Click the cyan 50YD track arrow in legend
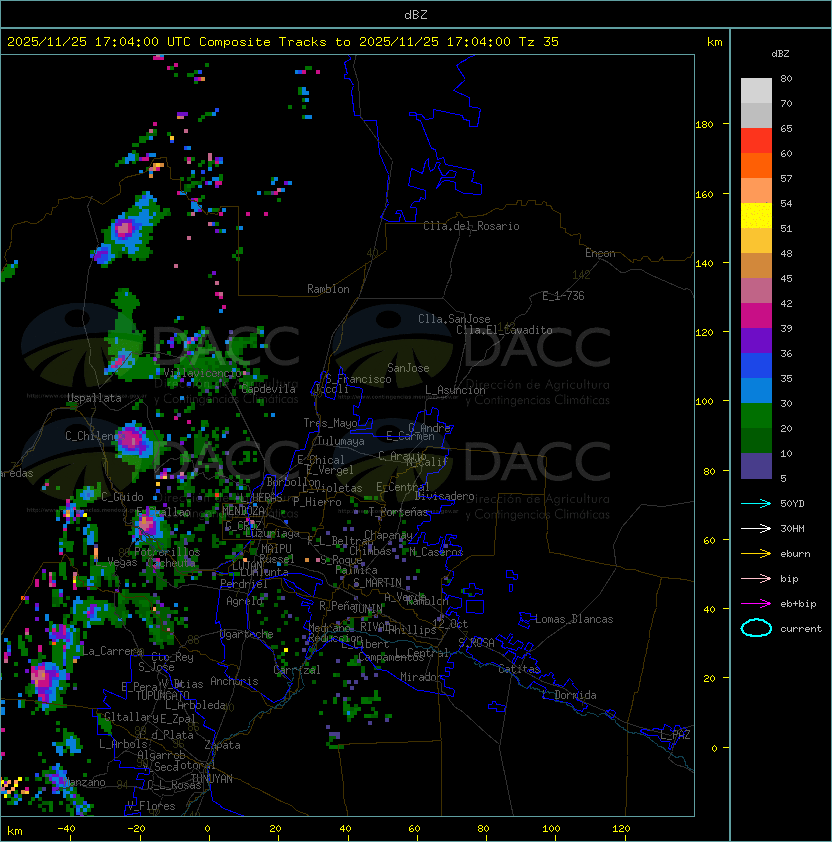Viewport: 832px width, 842px height. [756, 504]
